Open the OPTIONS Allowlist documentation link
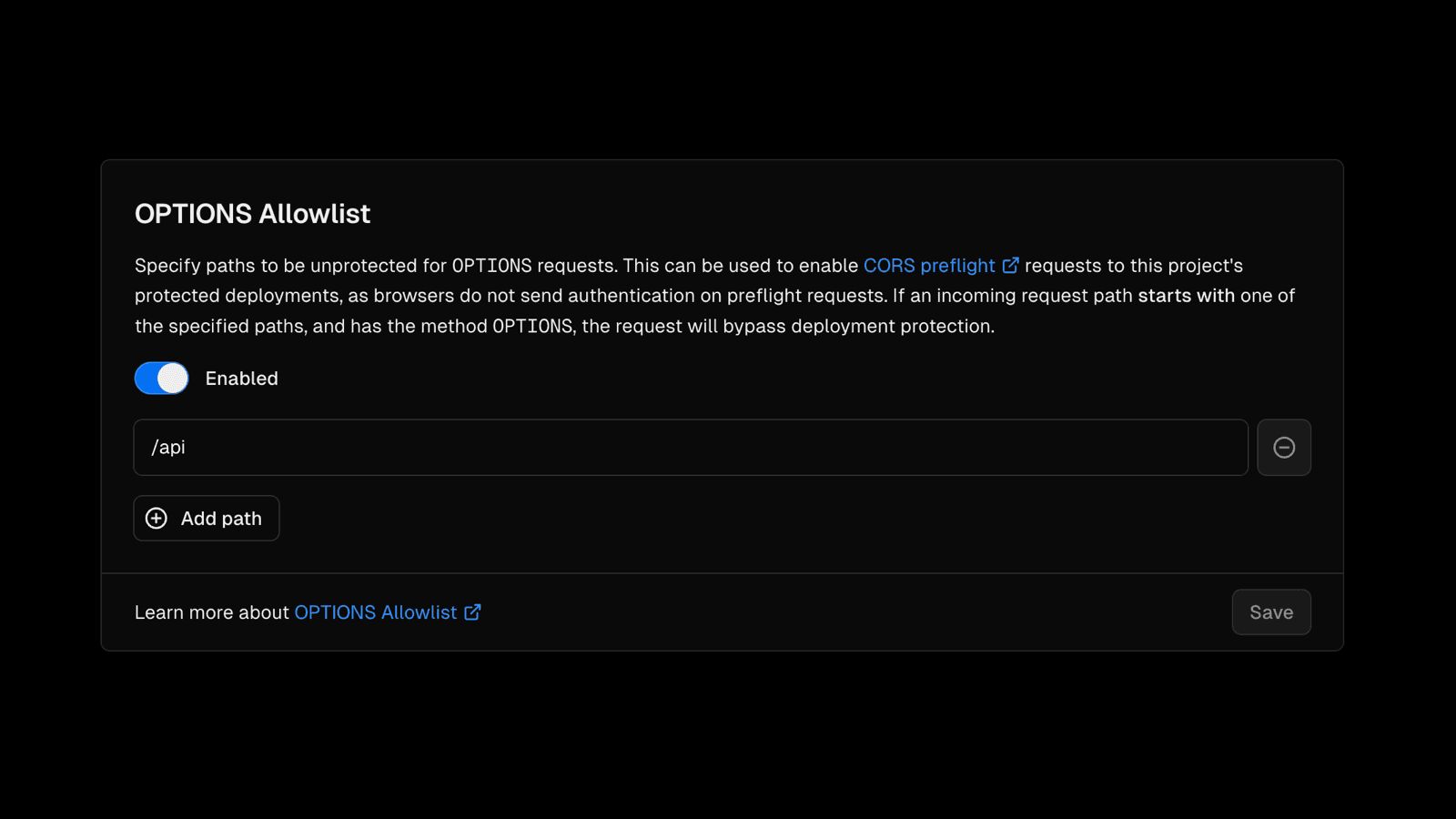 pyautogui.click(x=375, y=612)
